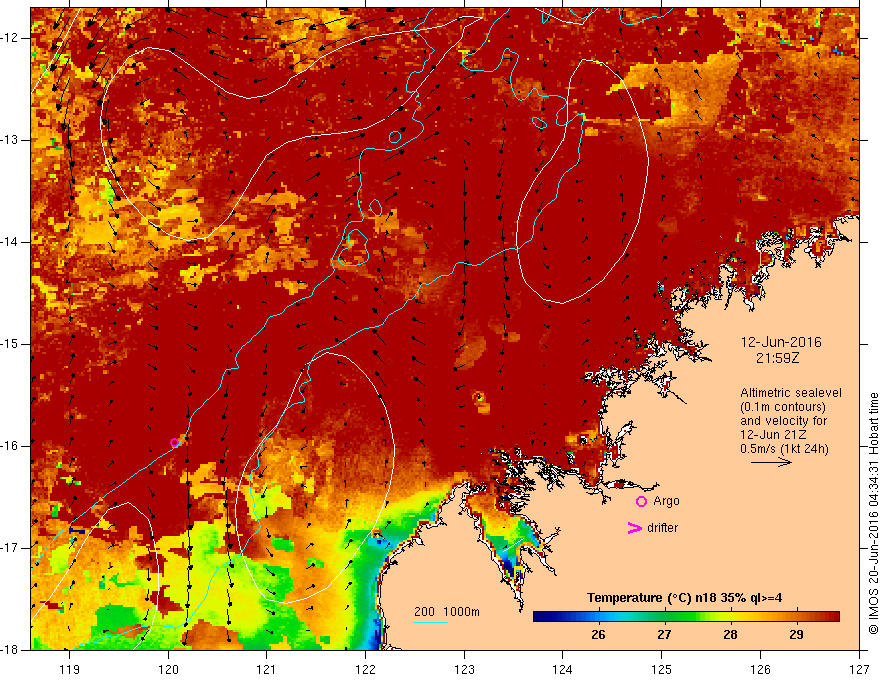The width and height of the screenshot is (880, 680).
Task: Click the time text '21:59Z'
Action: click(777, 358)
